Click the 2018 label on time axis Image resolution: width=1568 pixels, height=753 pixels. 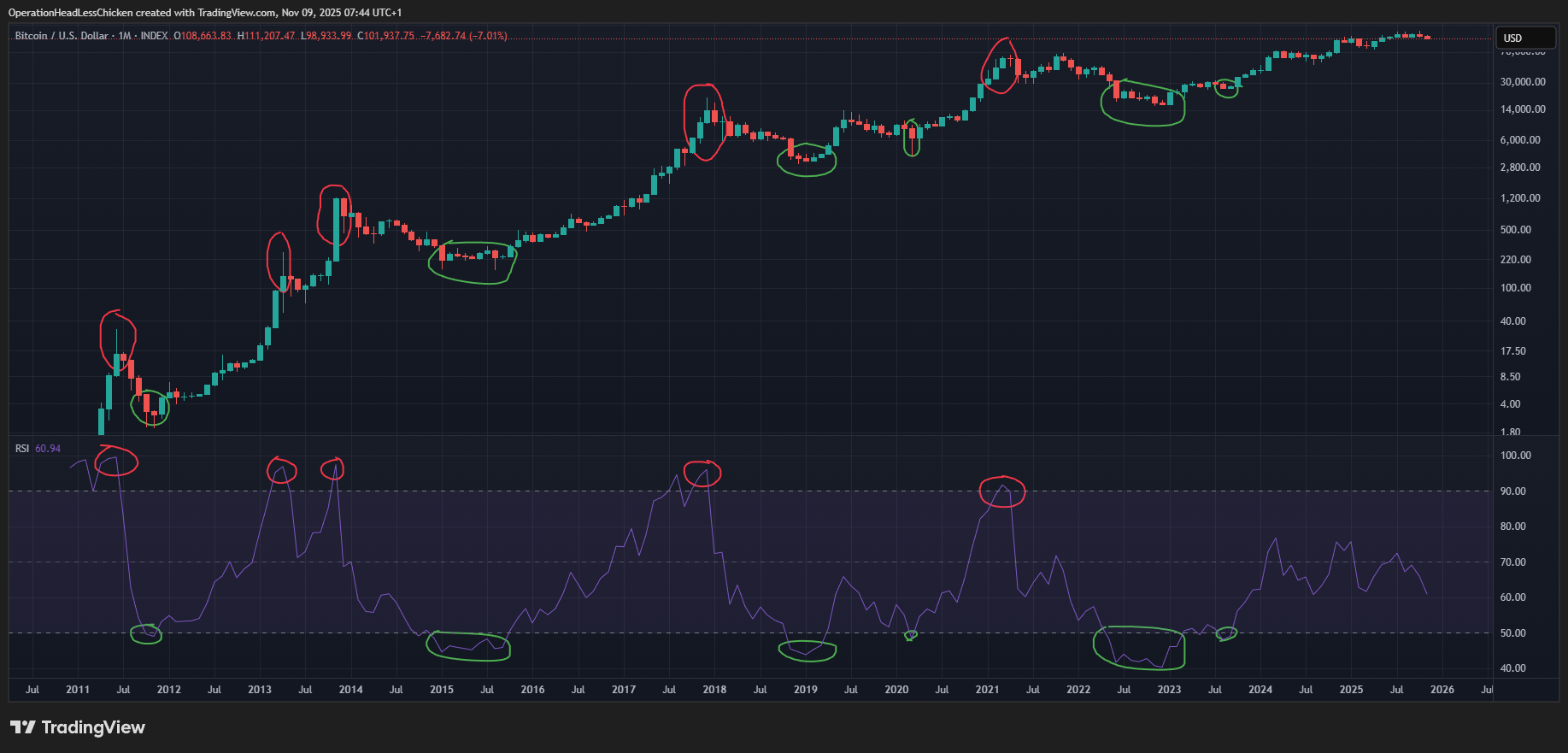(714, 690)
